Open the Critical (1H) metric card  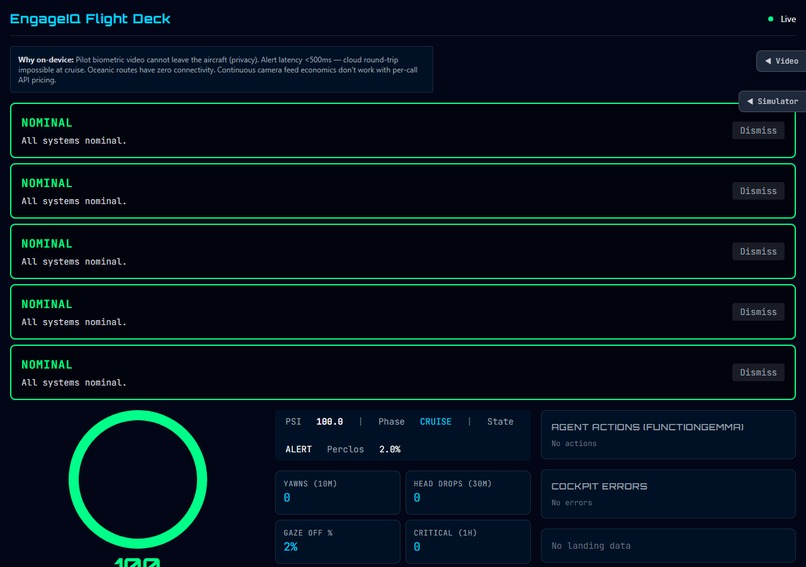click(468, 541)
